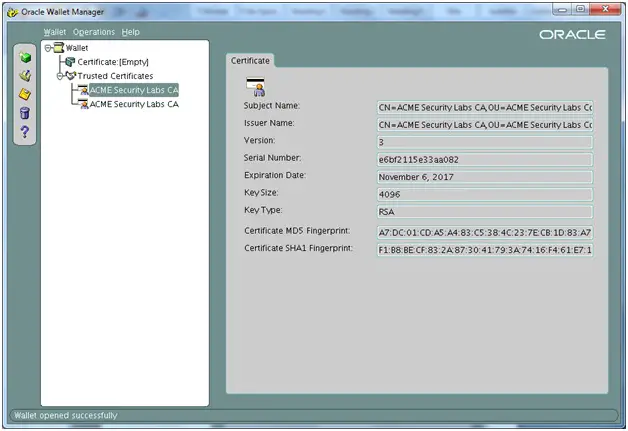Click the Key Size label
The height and width of the screenshot is (431, 628).
click(x=261, y=193)
